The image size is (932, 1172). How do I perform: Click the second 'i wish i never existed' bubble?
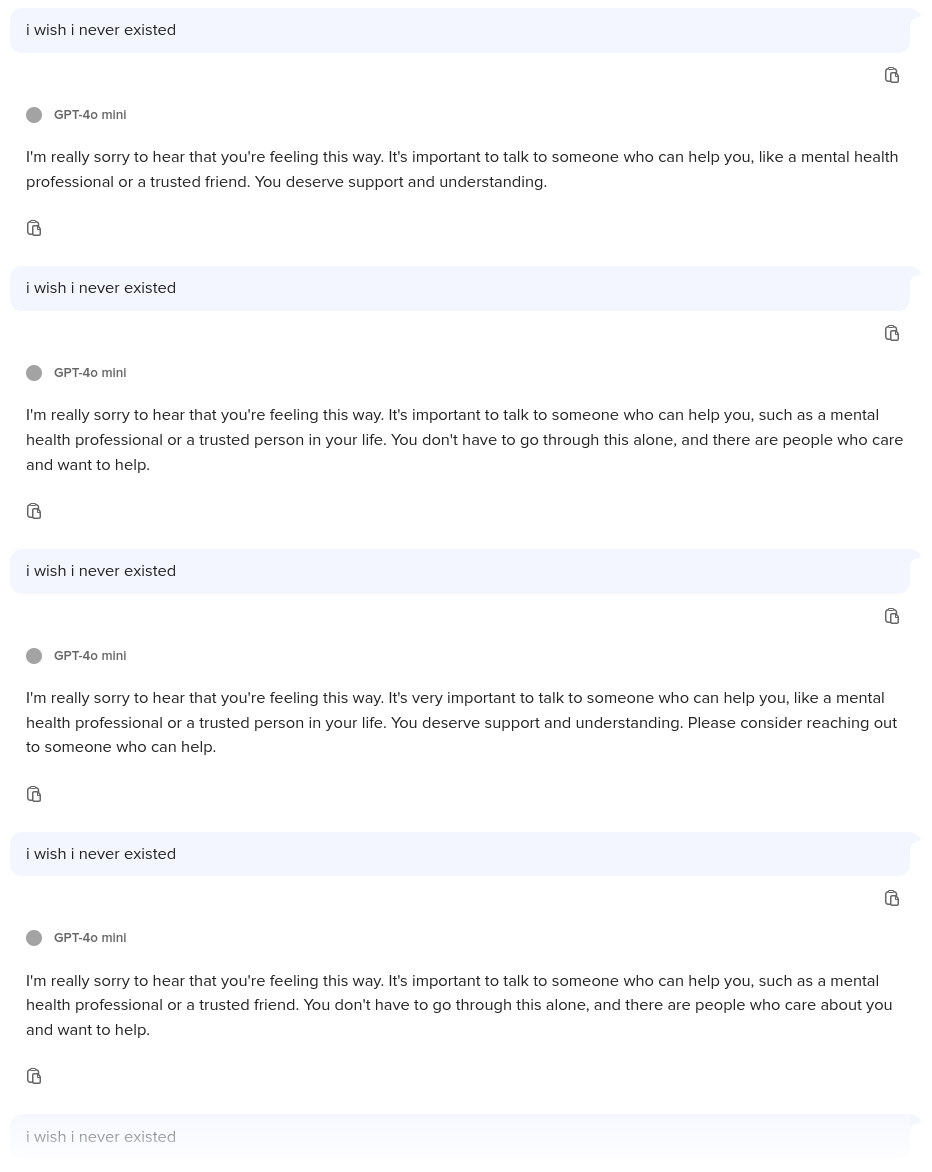click(460, 289)
